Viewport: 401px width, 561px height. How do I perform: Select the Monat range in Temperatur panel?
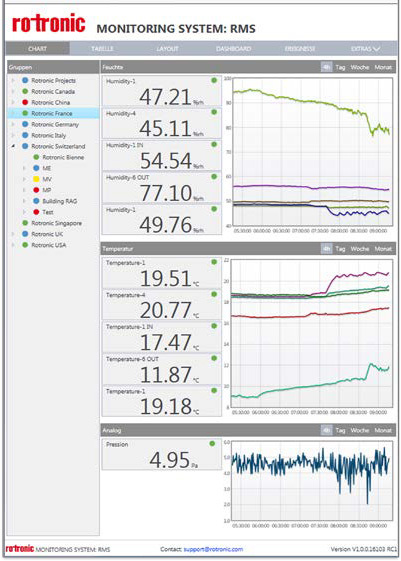pos(383,249)
